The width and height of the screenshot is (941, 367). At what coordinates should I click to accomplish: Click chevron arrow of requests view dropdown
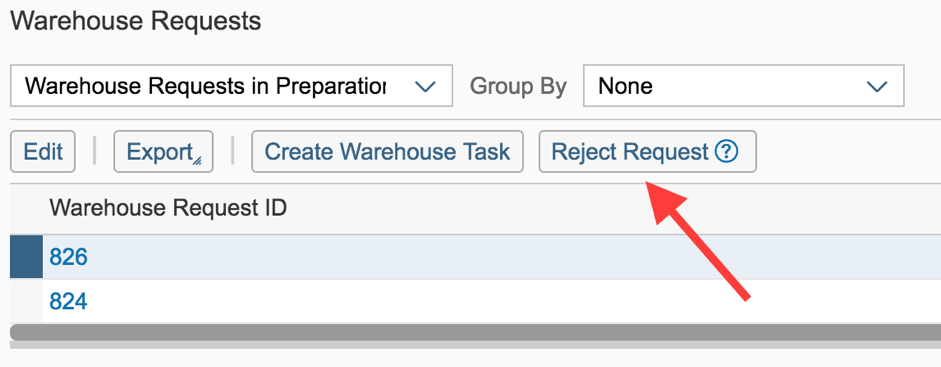point(425,87)
